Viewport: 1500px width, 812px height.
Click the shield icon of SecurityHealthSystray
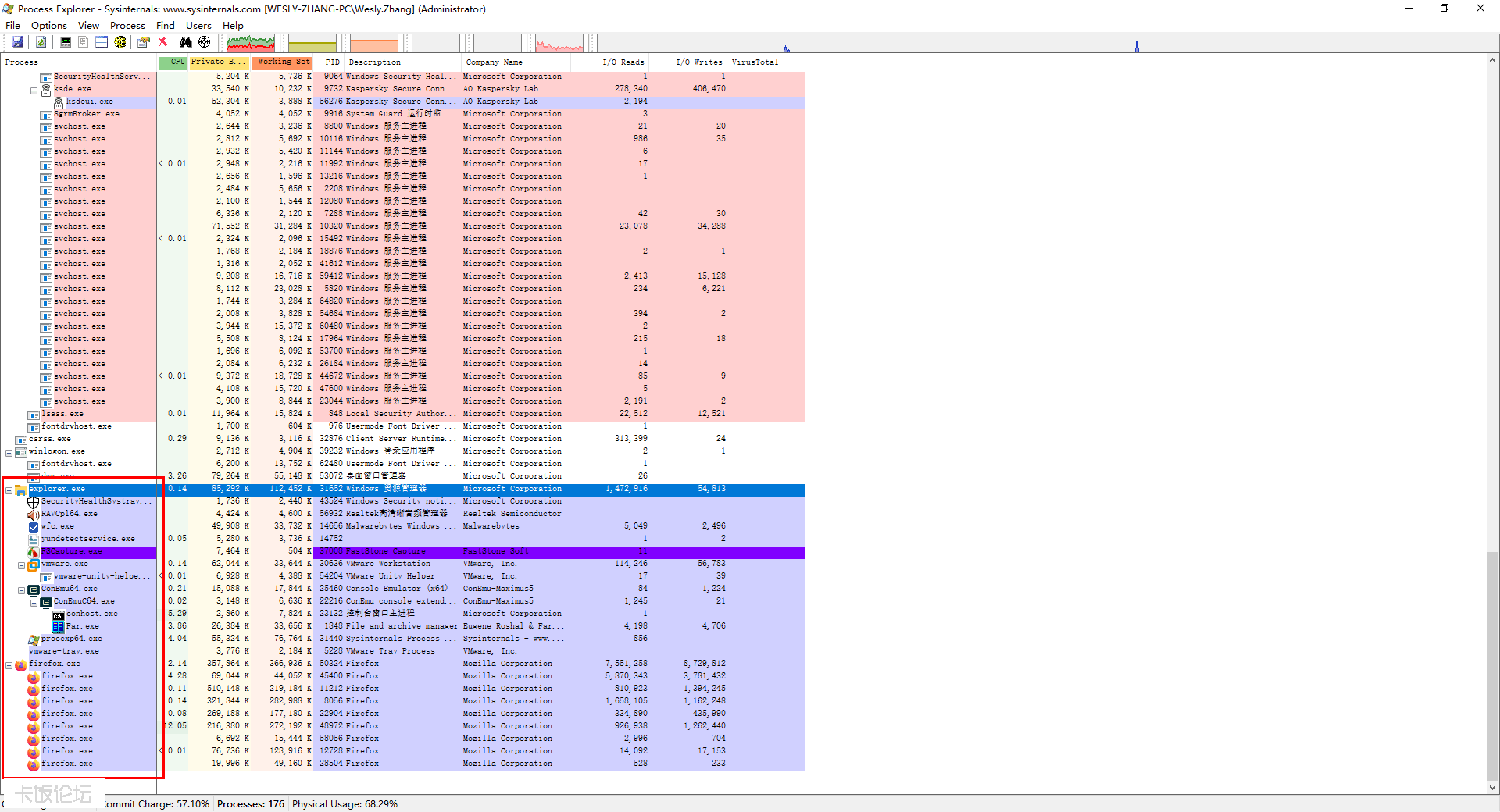tap(34, 502)
